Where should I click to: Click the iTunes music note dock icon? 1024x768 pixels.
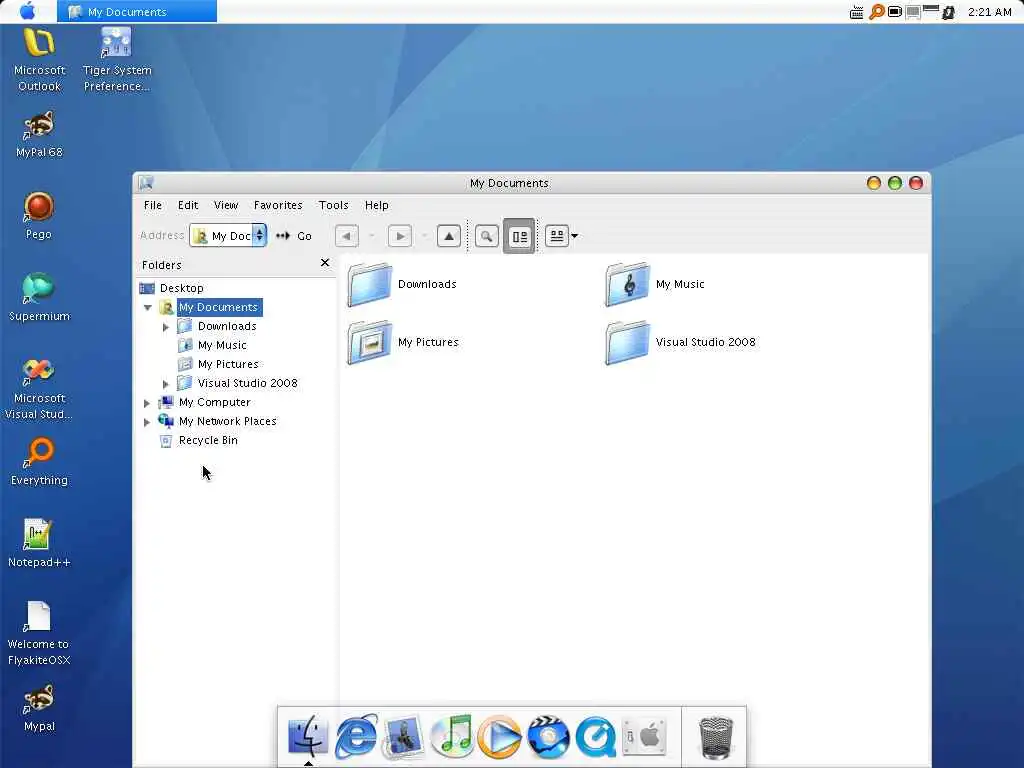coord(451,736)
